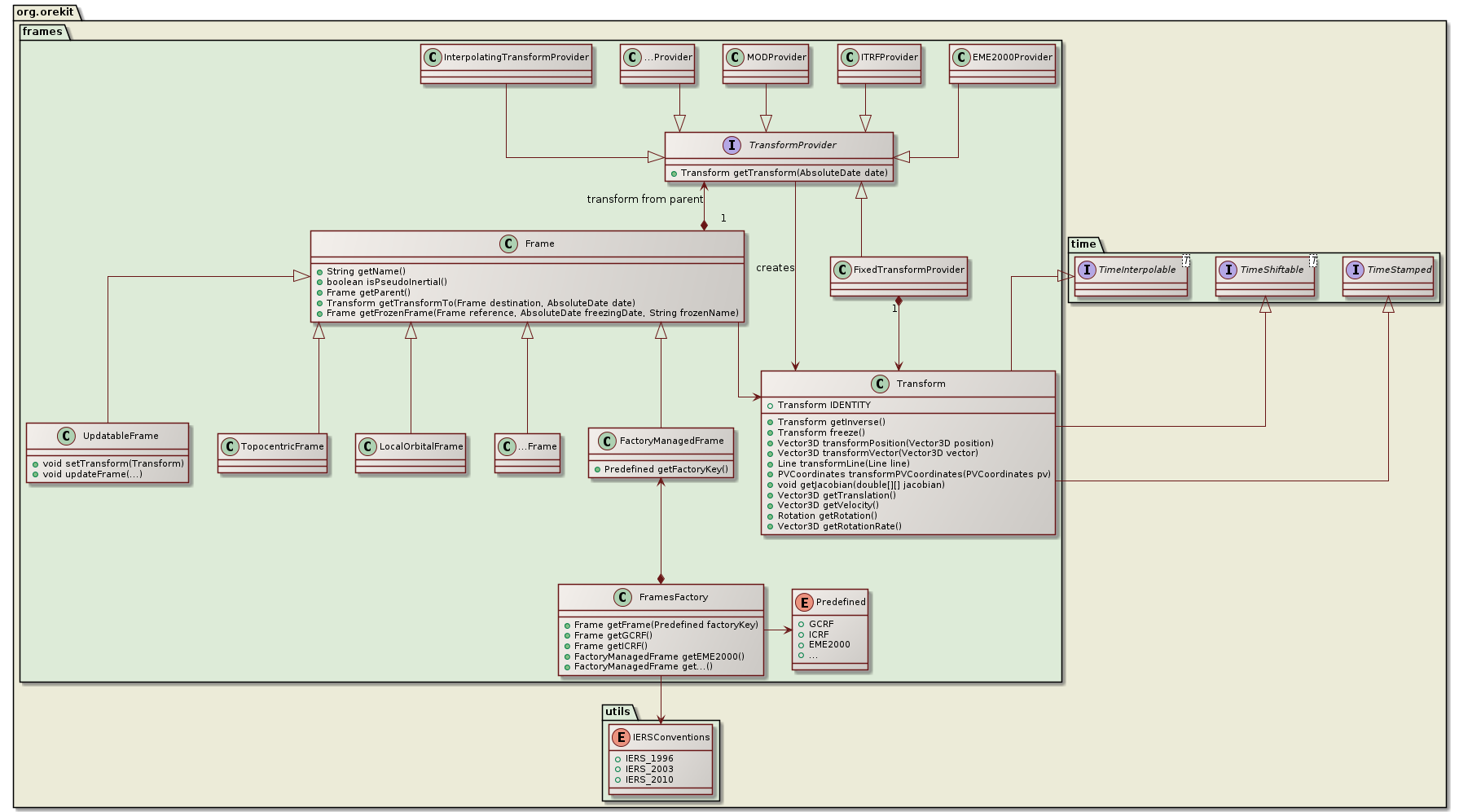The height and width of the screenshot is (812, 1459).
Task: Click the enum icon of IERSConventions
Action: pos(622,737)
